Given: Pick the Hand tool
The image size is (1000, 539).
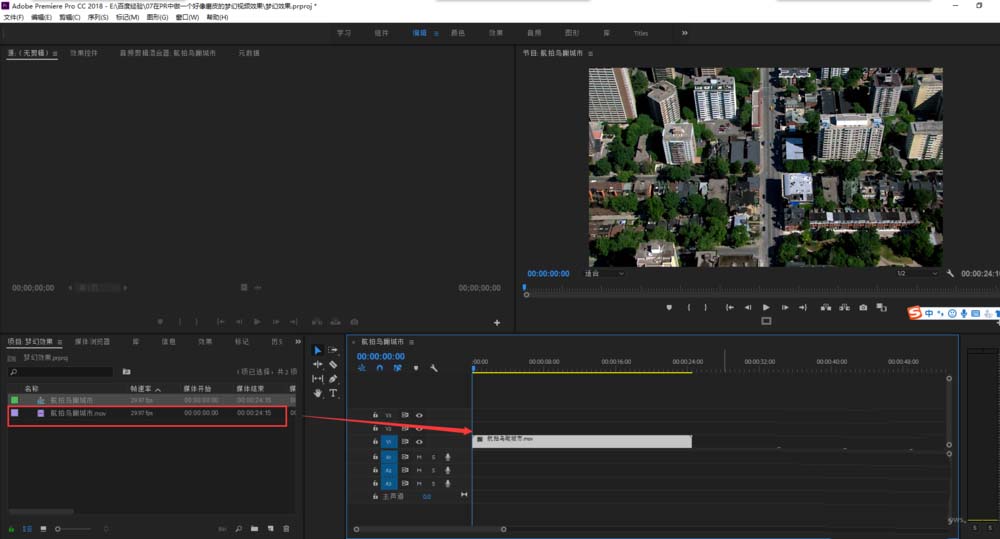Looking at the screenshot, I should pos(318,393).
